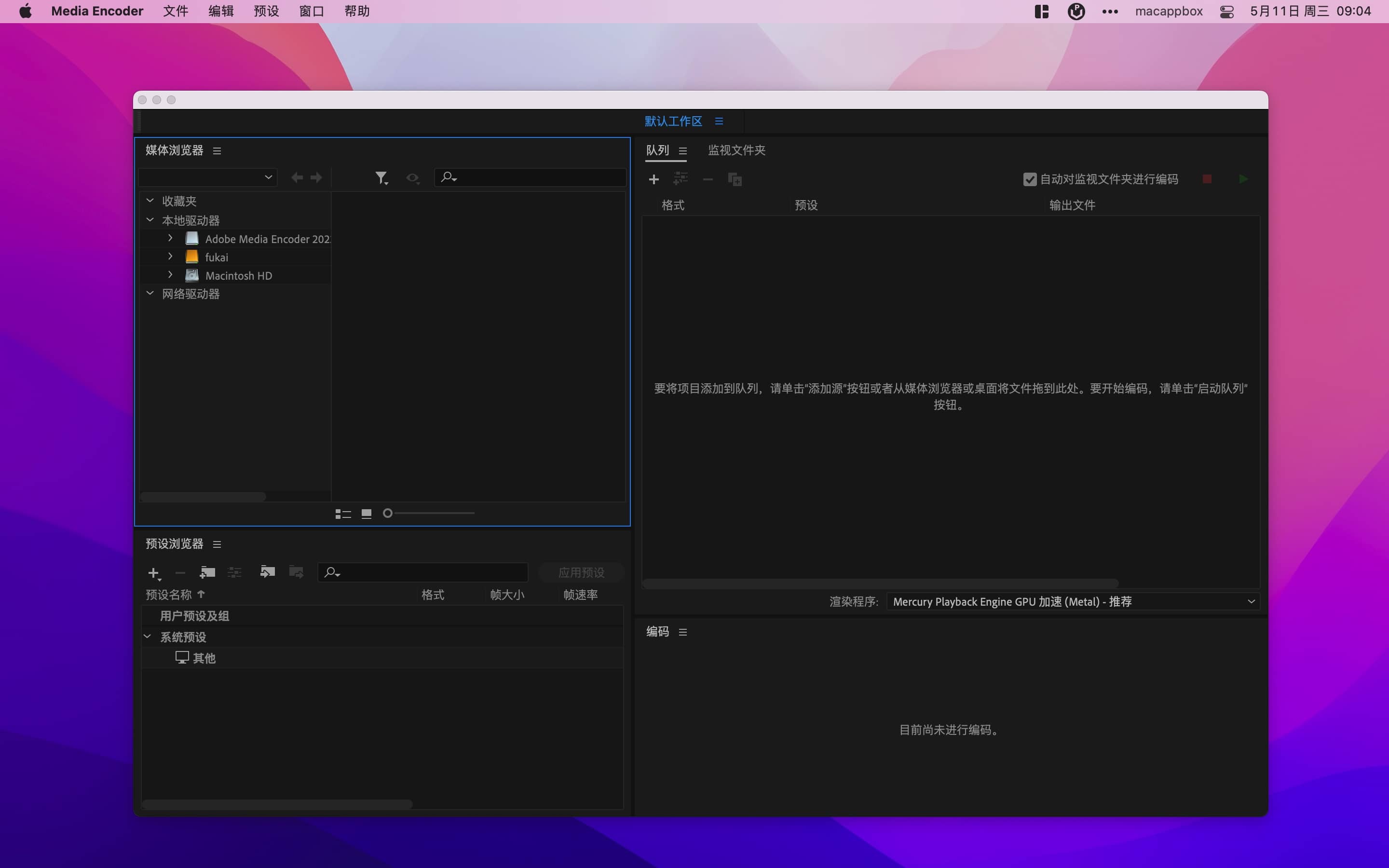The width and height of the screenshot is (1389, 868).
Task: Open the 渲染程序 Mercury Playback Engine dropdown
Action: tap(1073, 602)
